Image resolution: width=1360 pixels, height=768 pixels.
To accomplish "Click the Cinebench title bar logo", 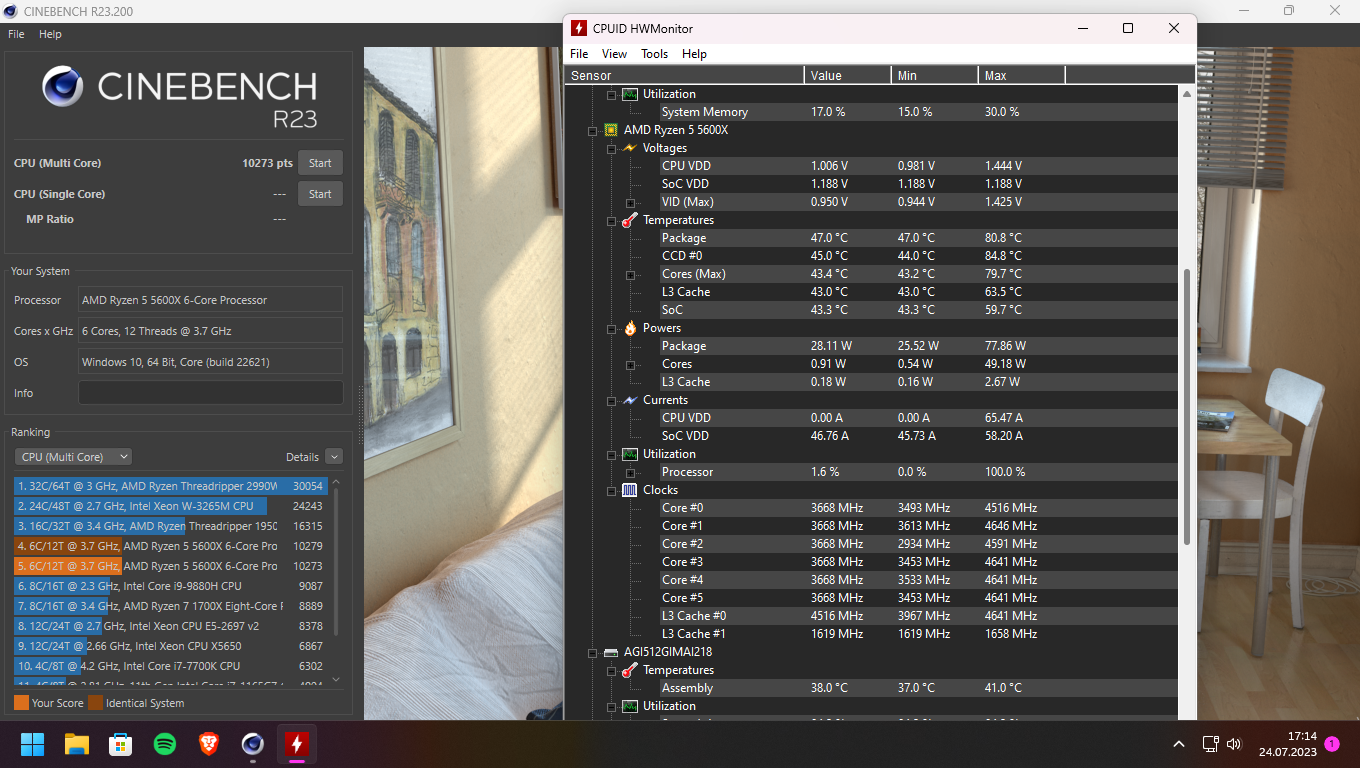I will (12, 11).
